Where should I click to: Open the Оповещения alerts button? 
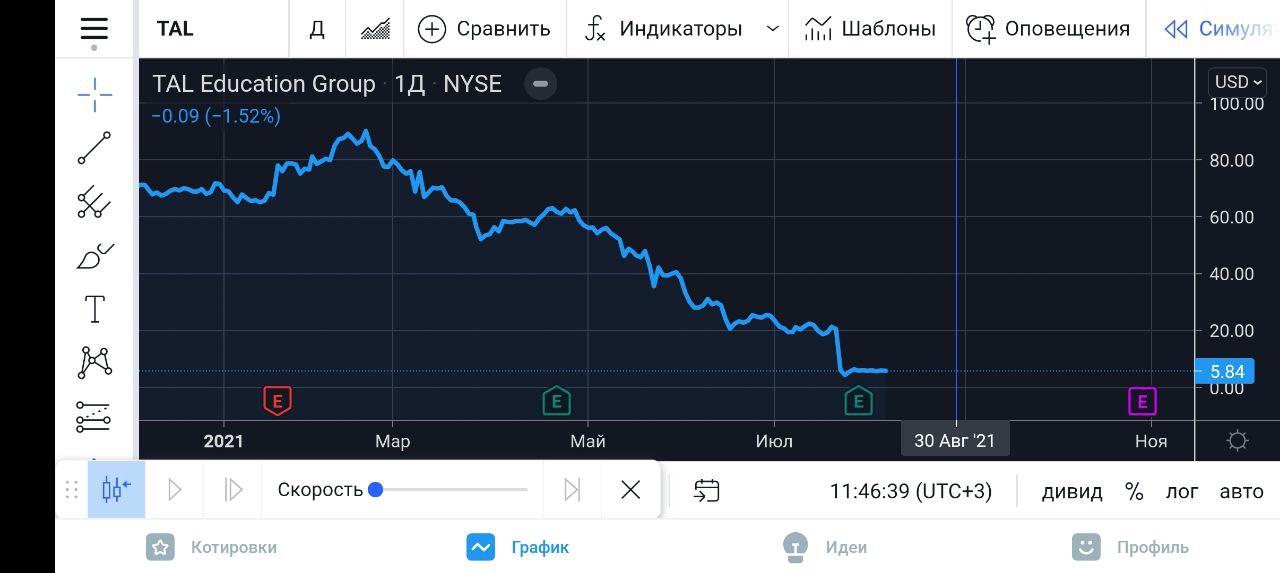(1048, 29)
